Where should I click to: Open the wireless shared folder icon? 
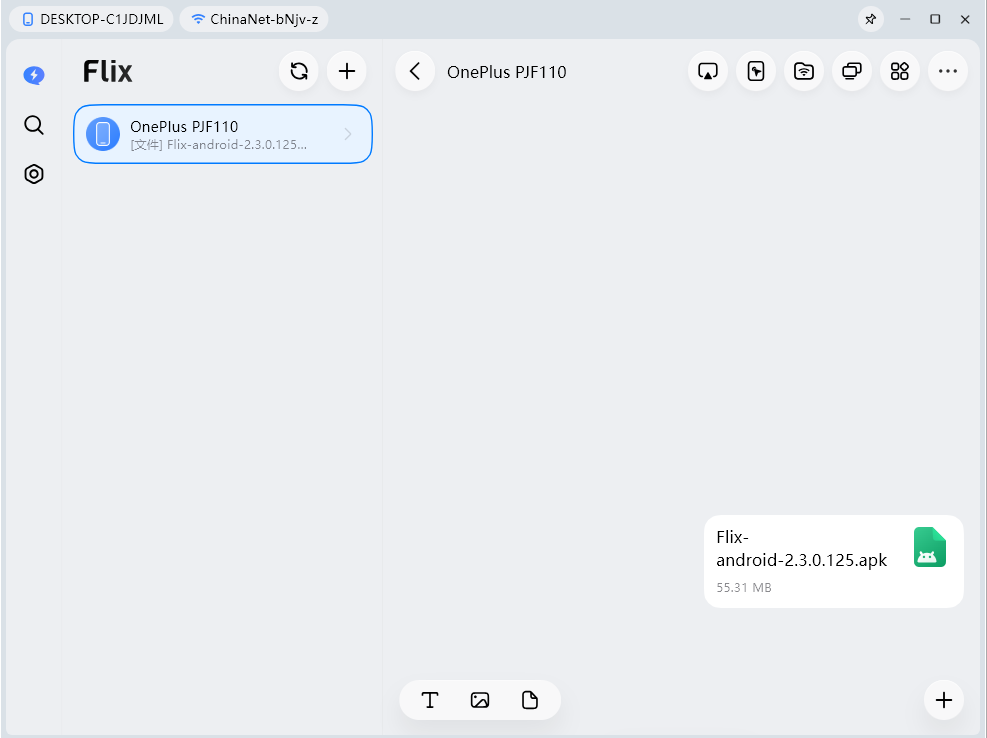point(804,71)
